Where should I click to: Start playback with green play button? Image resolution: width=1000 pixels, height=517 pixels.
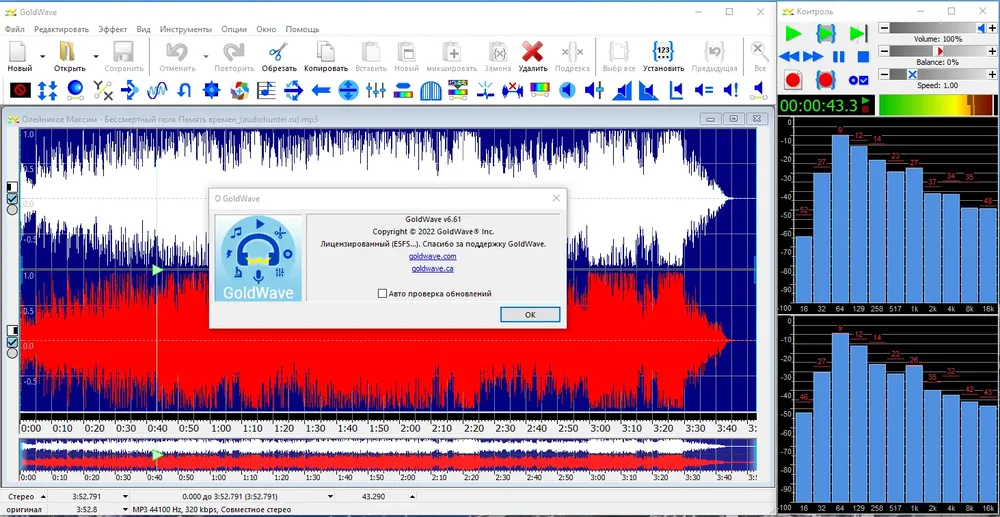pos(793,33)
